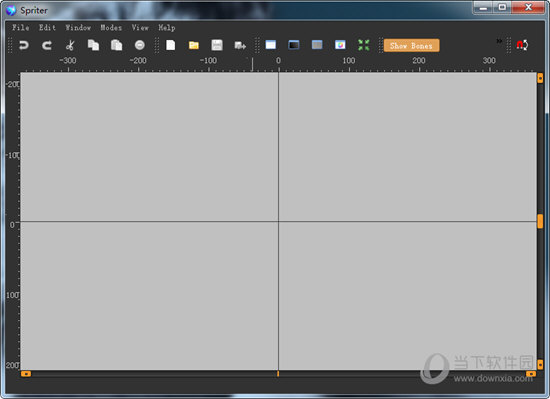
Task: Click the round delete icon
Action: point(140,45)
